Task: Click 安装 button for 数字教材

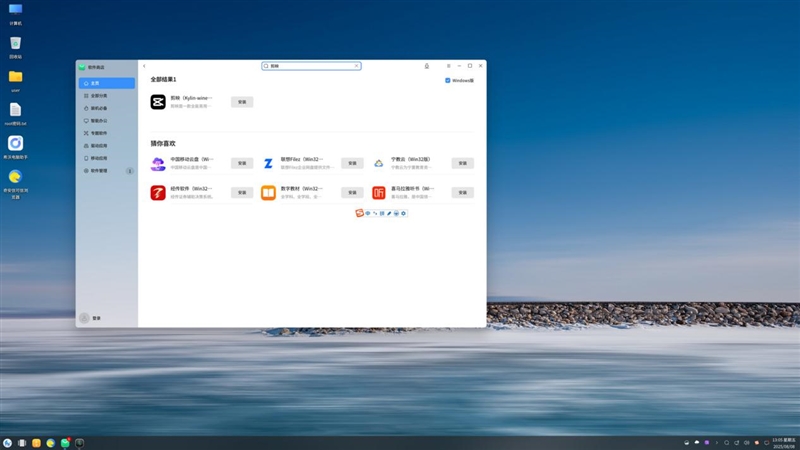Action: 352,193
